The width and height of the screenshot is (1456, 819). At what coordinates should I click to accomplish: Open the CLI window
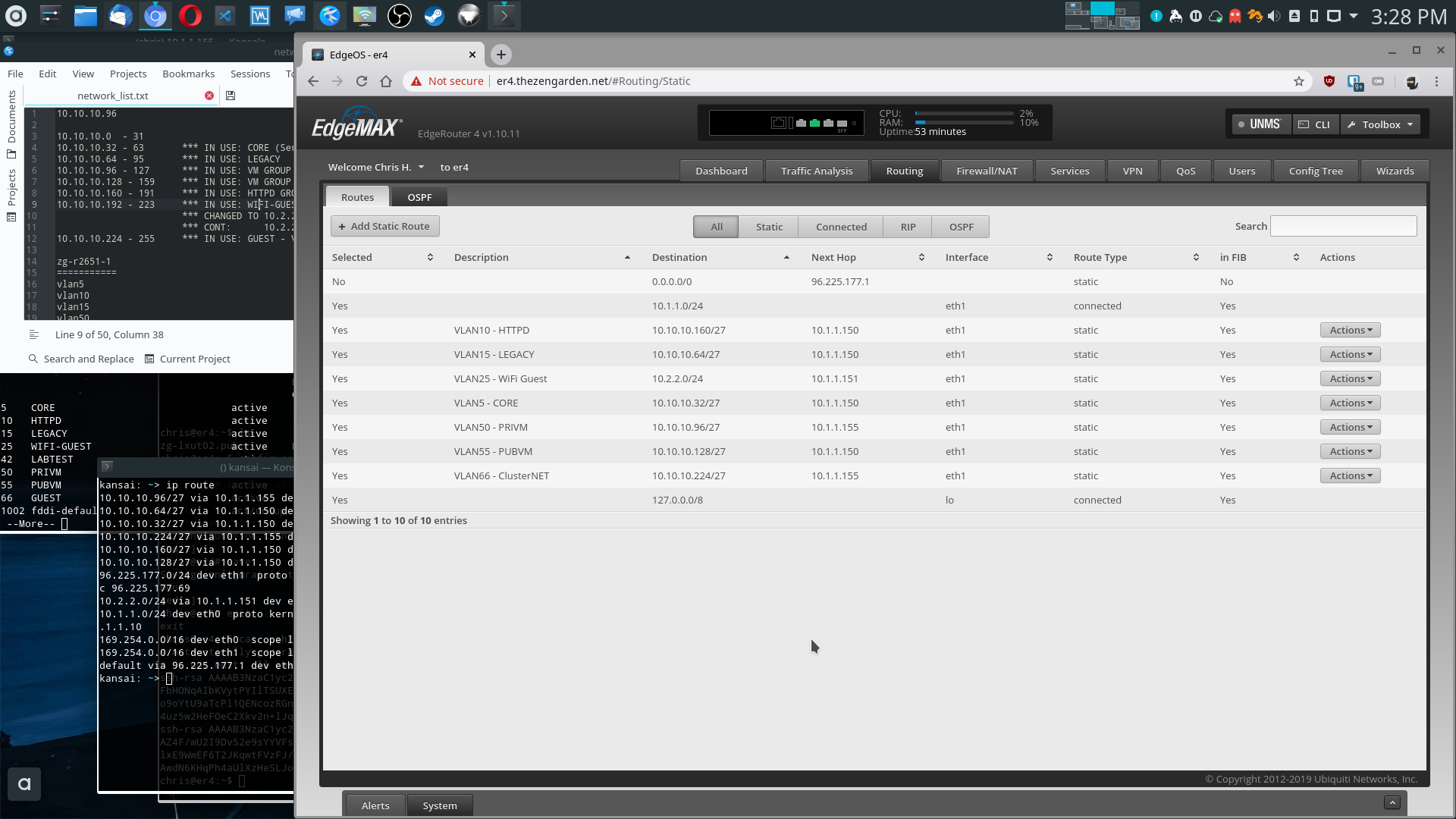[1314, 124]
